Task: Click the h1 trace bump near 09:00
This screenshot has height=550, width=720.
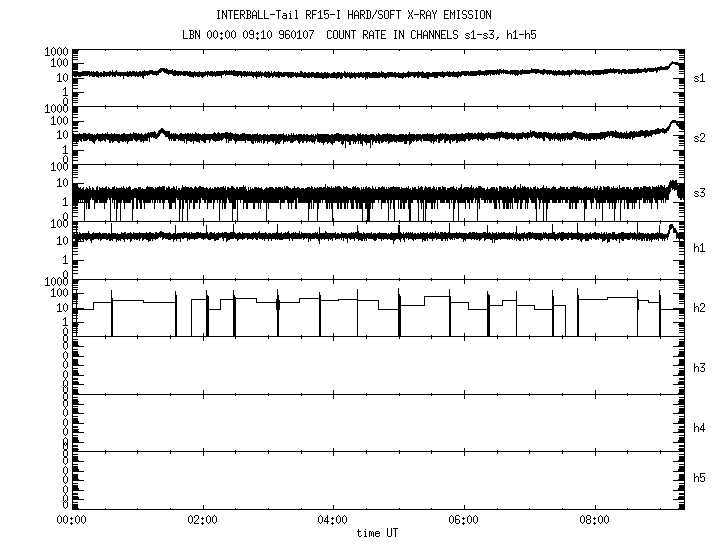Action: [x=672, y=229]
